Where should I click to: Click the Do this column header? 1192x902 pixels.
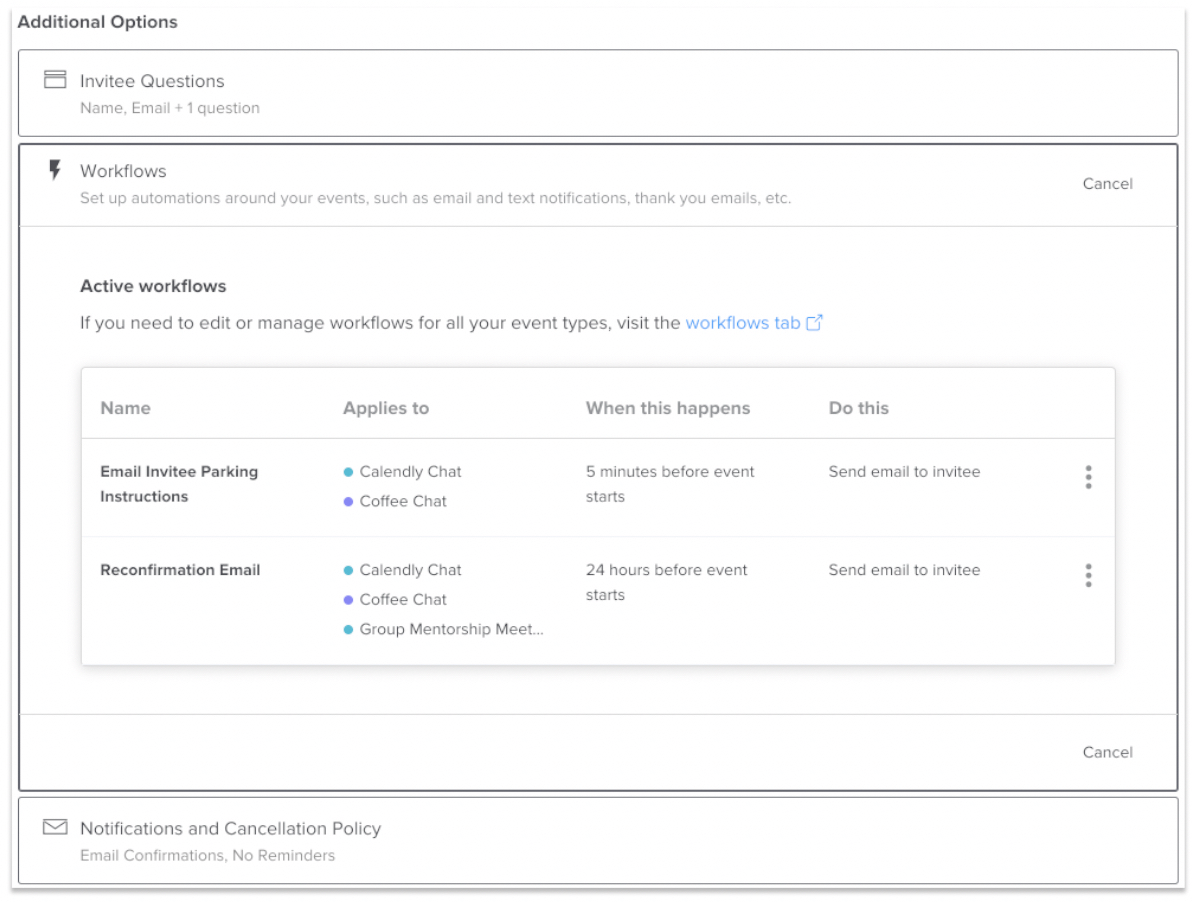tap(858, 408)
